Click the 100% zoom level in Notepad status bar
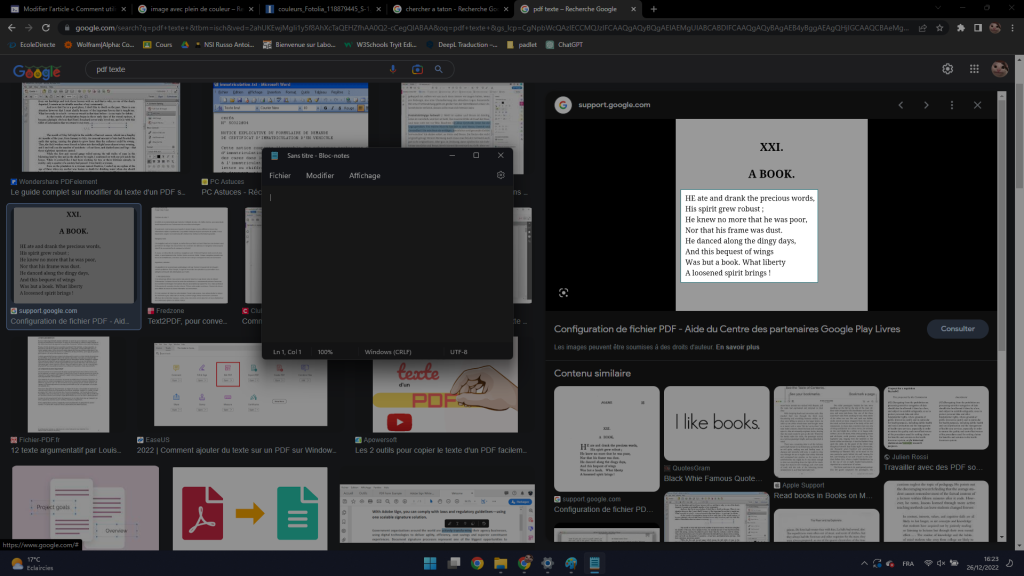1024x576 pixels. tap(325, 352)
